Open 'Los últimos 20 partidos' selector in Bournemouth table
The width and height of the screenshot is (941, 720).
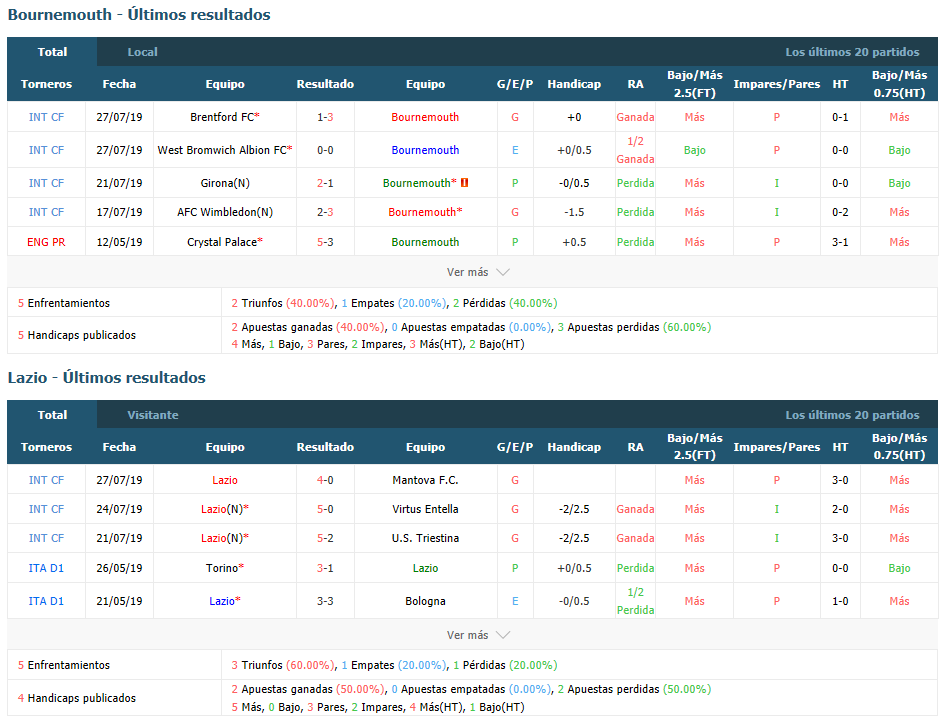pos(852,52)
